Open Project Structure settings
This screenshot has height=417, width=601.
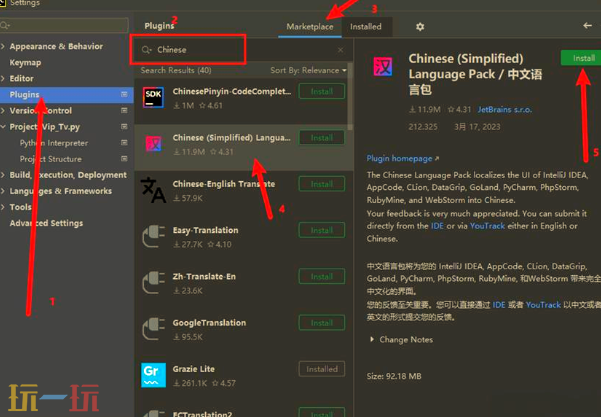[51, 159]
